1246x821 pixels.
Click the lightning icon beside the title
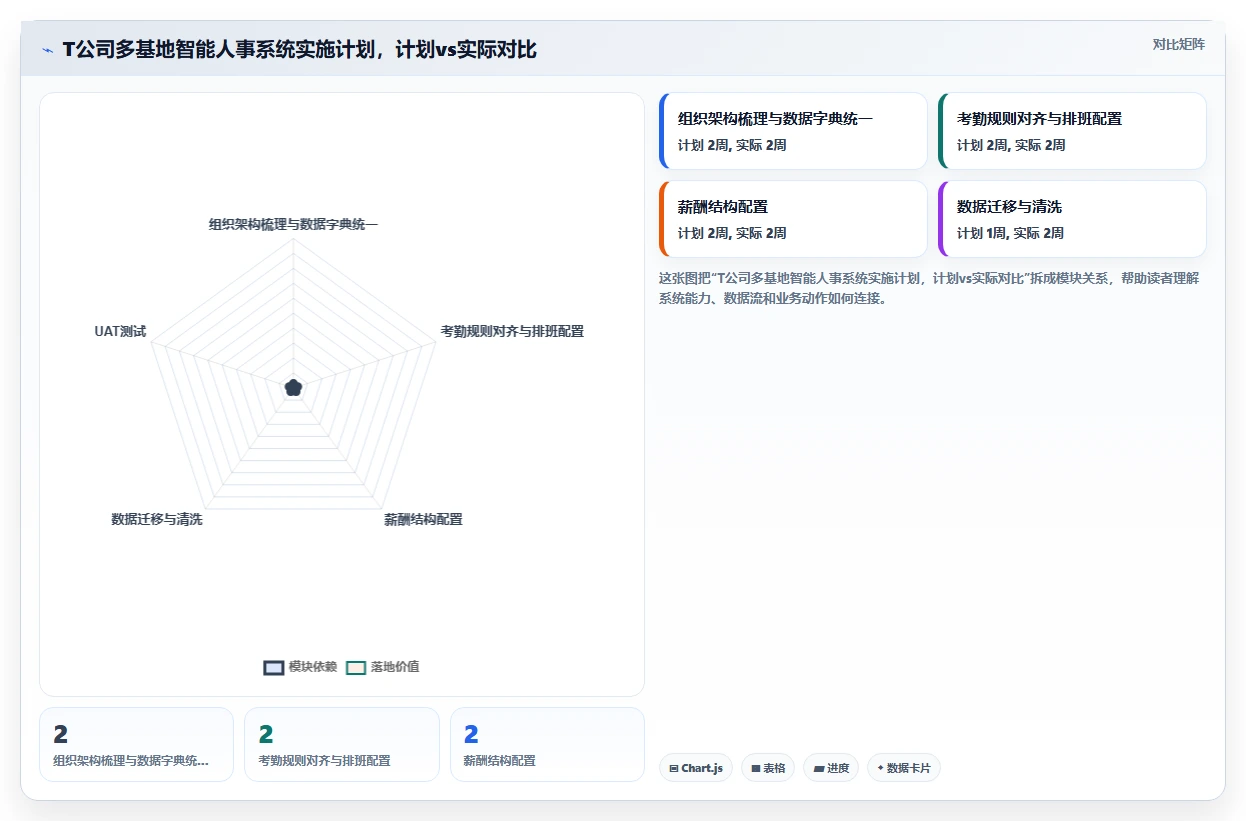click(x=47, y=50)
